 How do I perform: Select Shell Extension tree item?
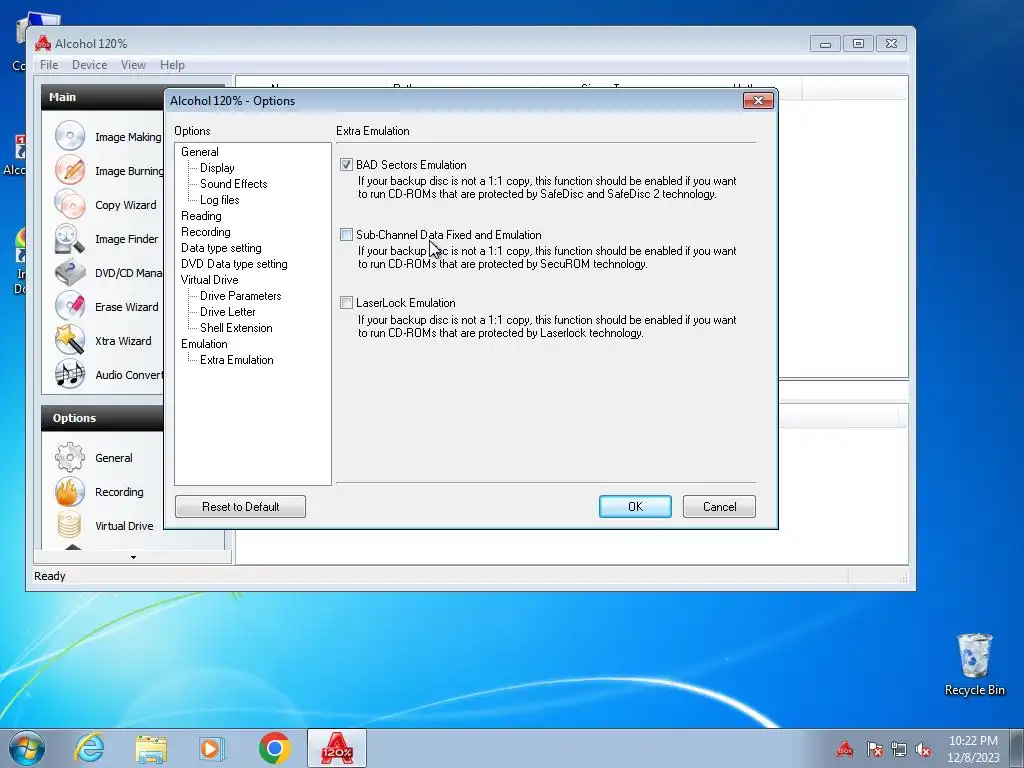pos(236,328)
